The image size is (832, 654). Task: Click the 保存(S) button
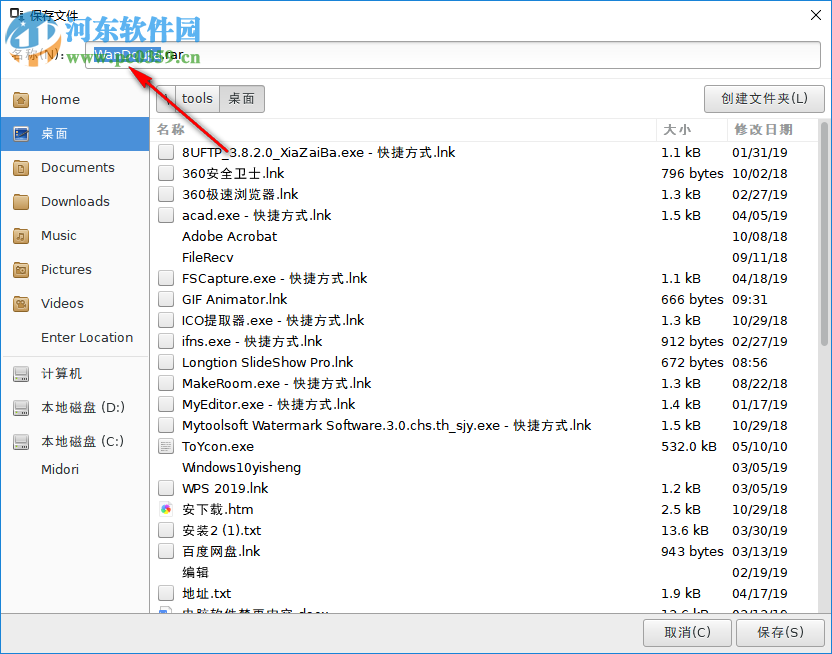(x=781, y=632)
